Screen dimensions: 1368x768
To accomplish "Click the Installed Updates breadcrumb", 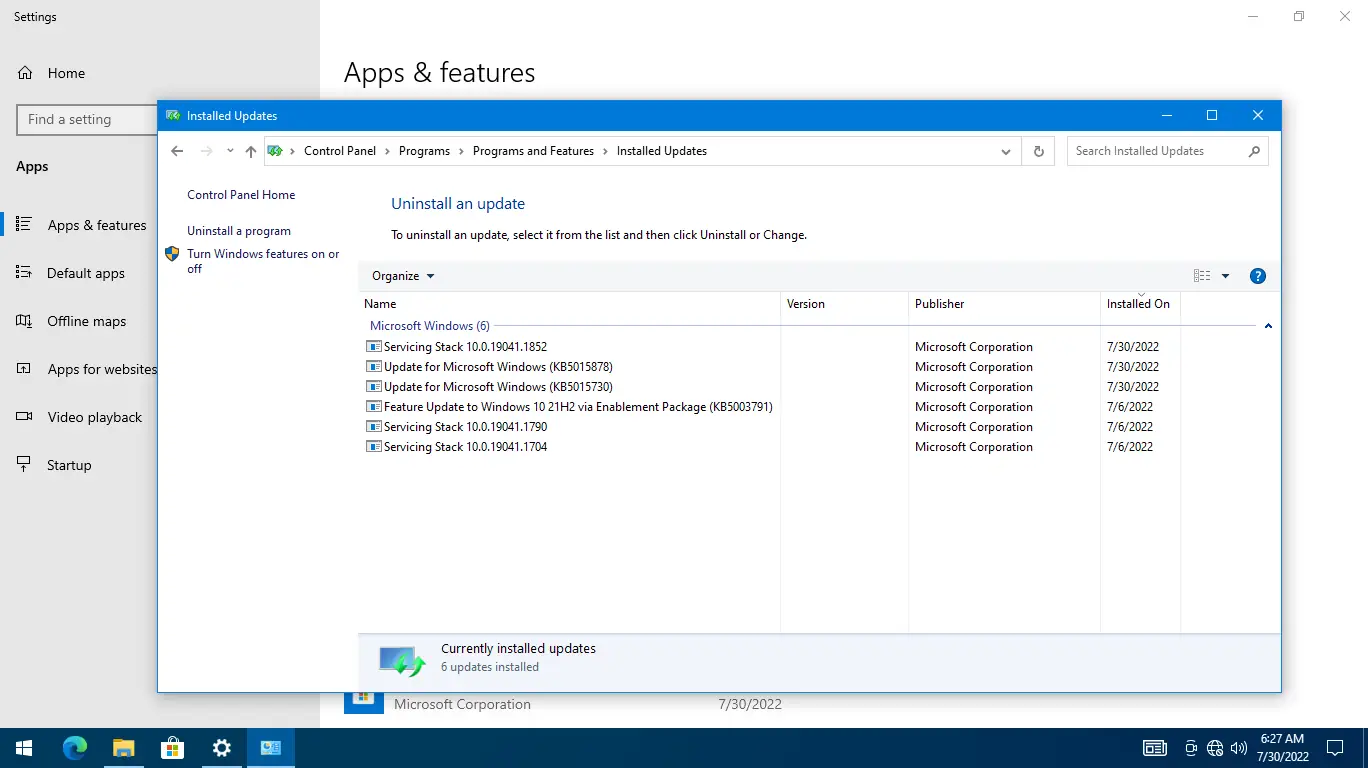I will [662, 151].
